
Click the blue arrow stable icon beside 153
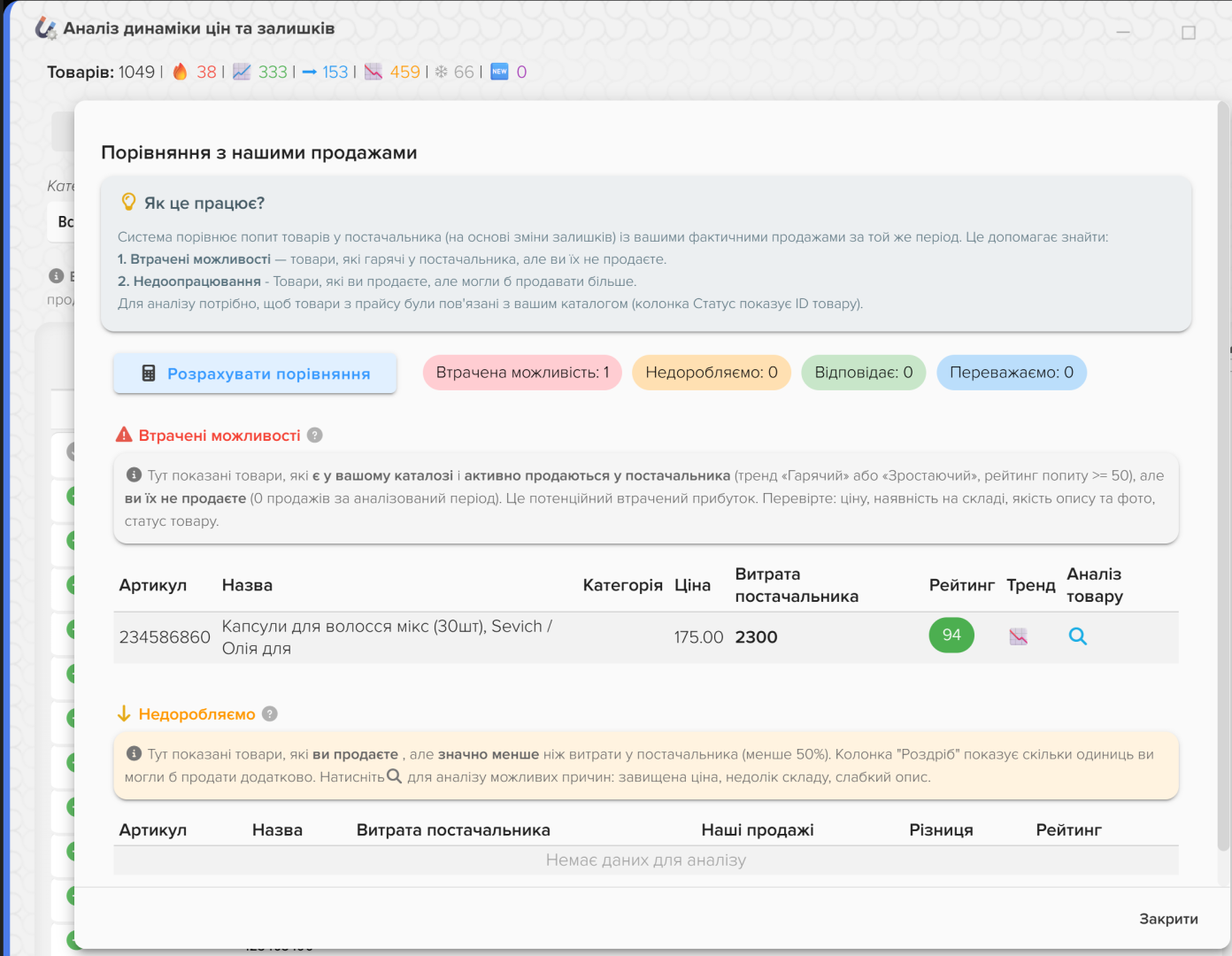309,72
